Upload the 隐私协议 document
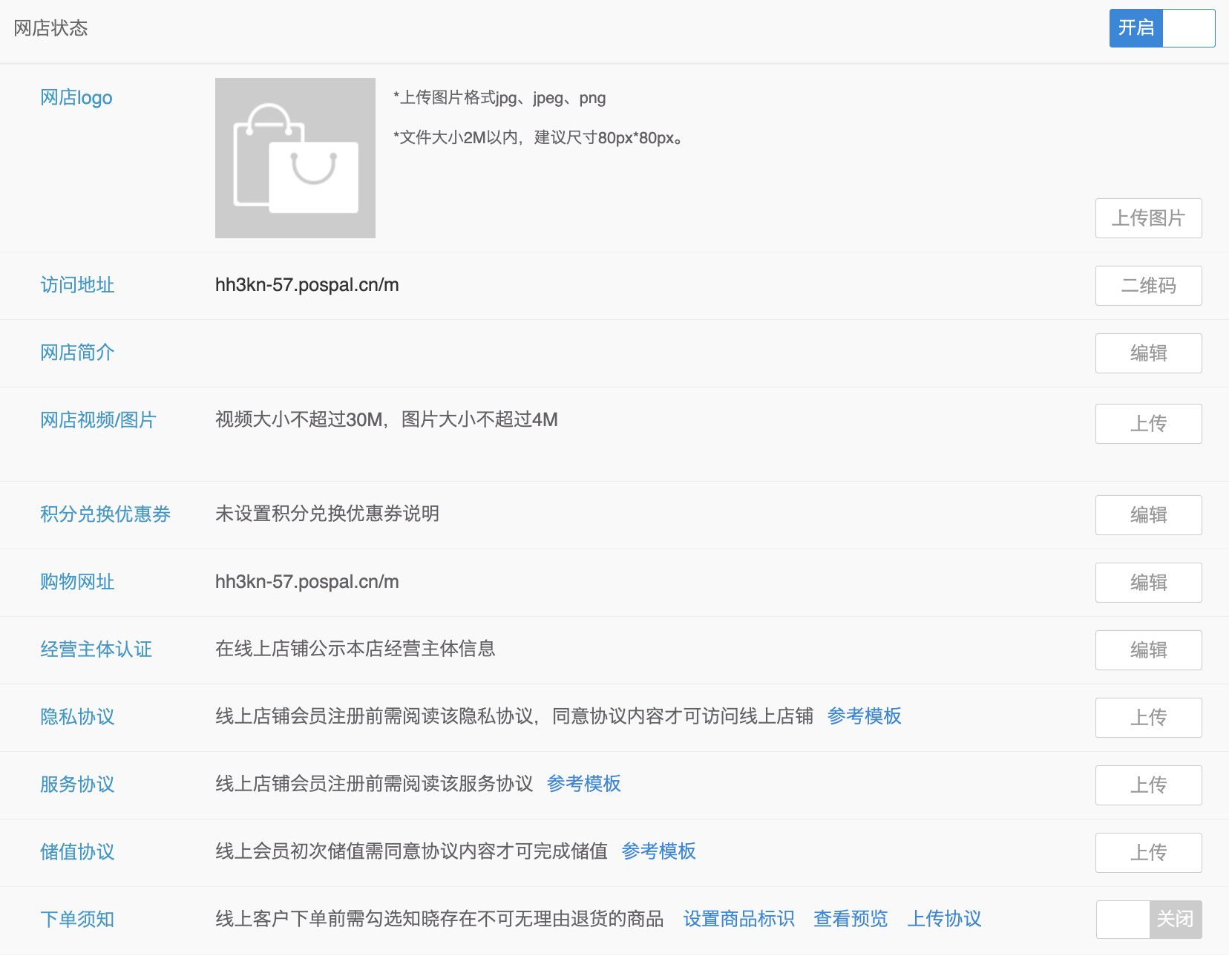The width and height of the screenshot is (1232, 956). click(x=1148, y=718)
